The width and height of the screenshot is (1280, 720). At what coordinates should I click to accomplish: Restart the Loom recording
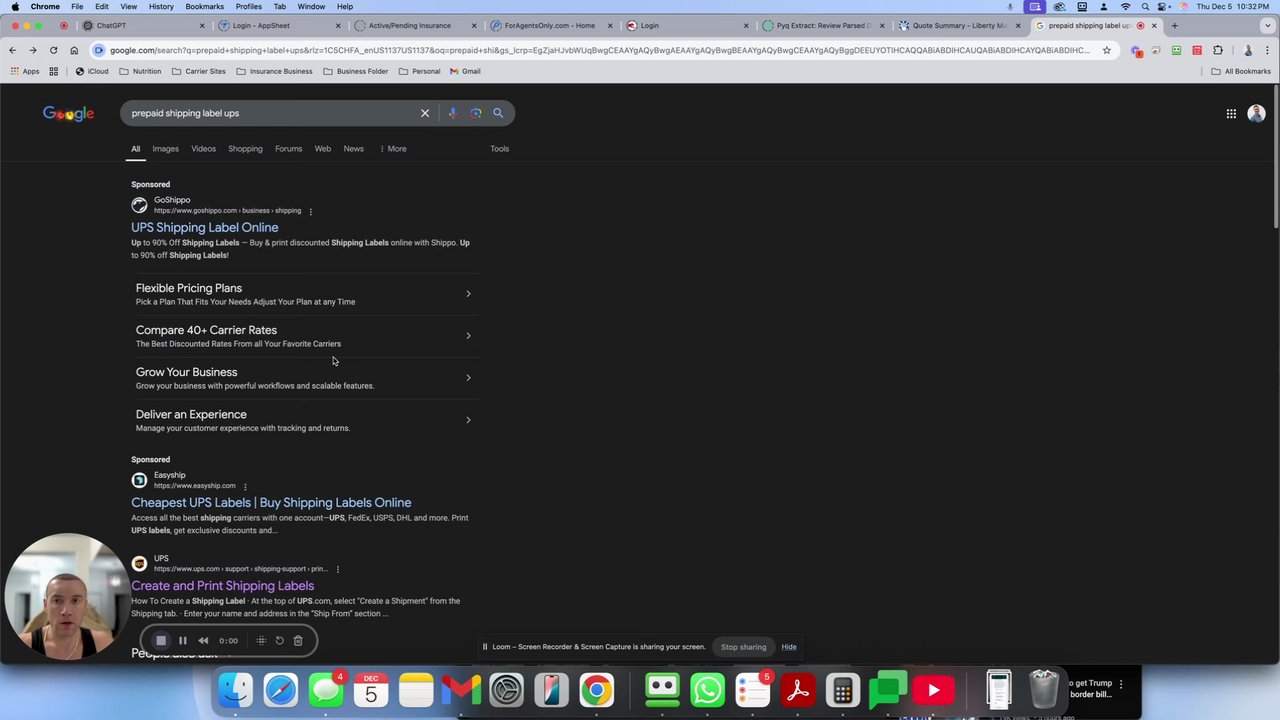280,641
